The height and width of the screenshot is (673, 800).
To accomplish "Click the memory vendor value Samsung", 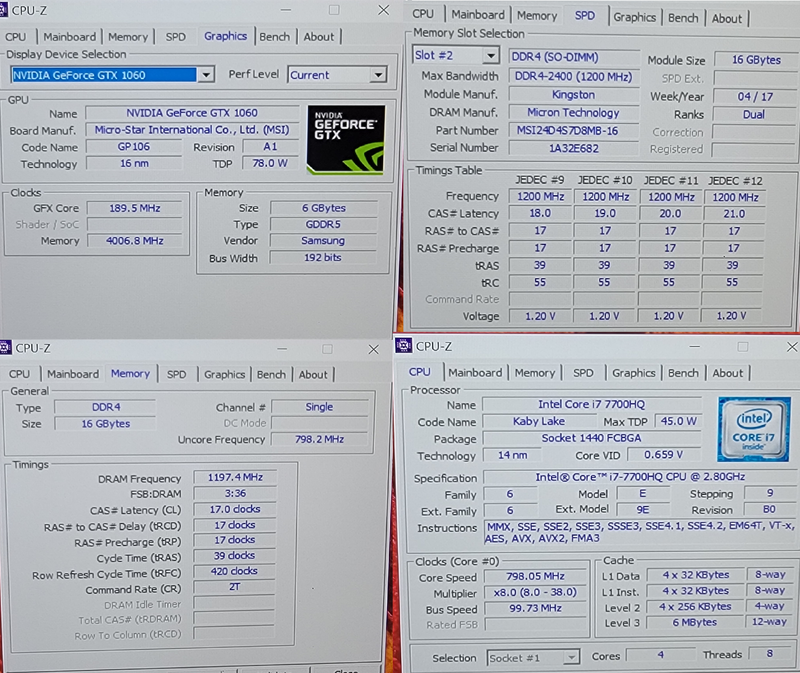I will click(323, 241).
